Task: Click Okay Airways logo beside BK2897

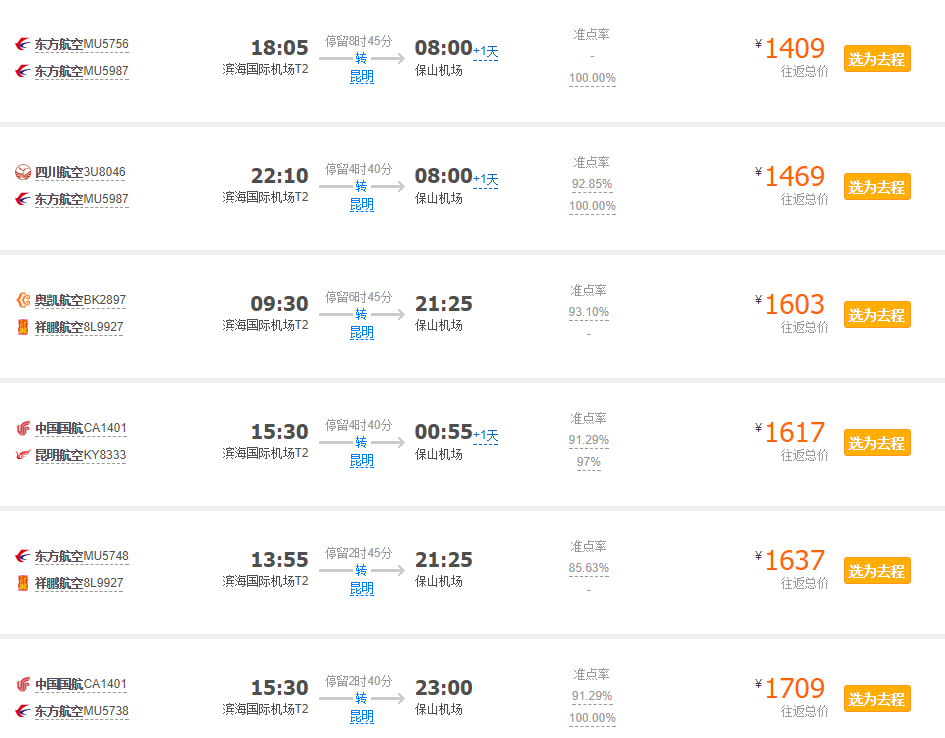Action: tap(23, 300)
